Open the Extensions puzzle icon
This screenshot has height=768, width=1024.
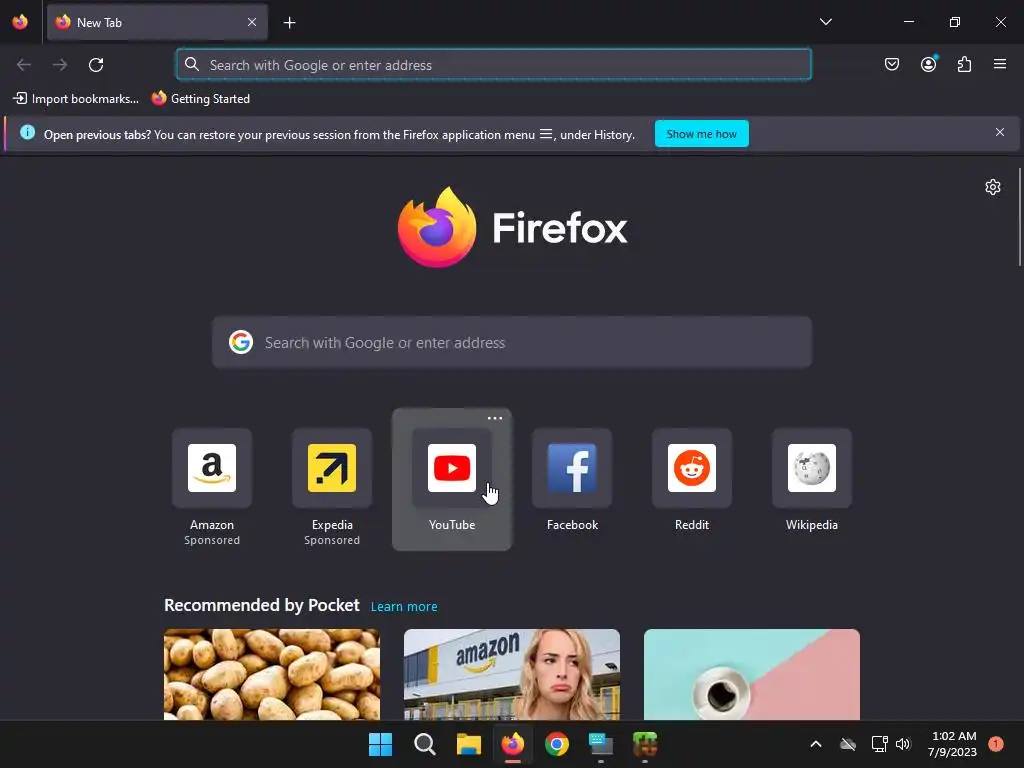965,64
